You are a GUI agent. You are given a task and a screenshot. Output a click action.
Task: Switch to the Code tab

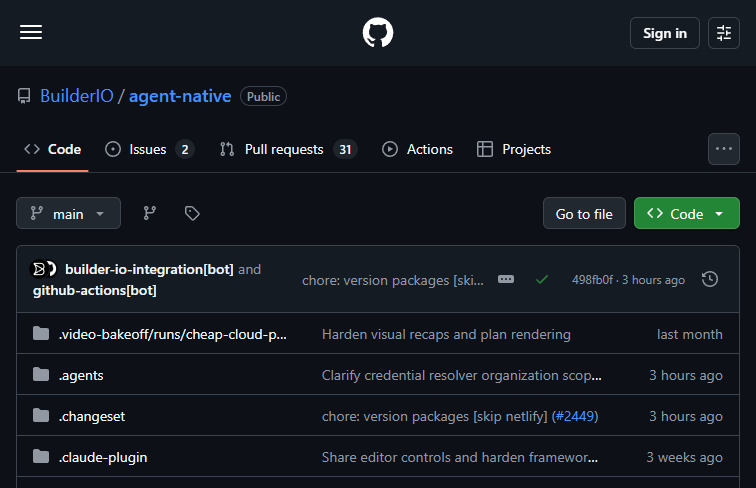[x=53, y=149]
